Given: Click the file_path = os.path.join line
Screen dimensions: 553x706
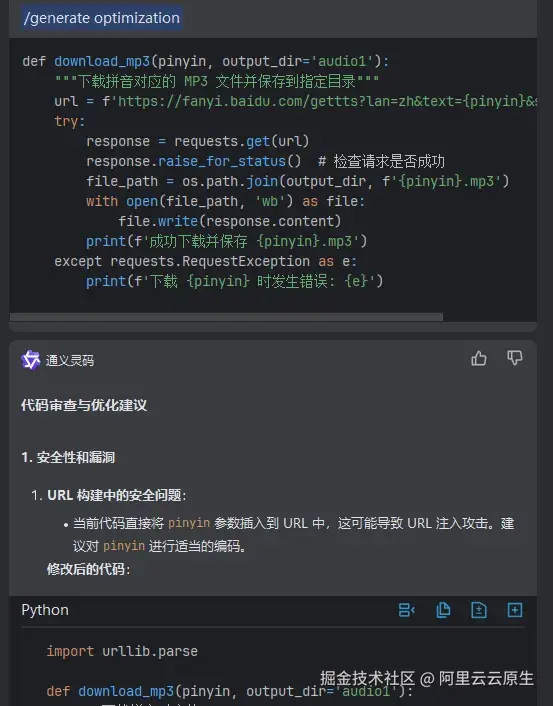Looking at the screenshot, I should pyautogui.click(x=297, y=181).
